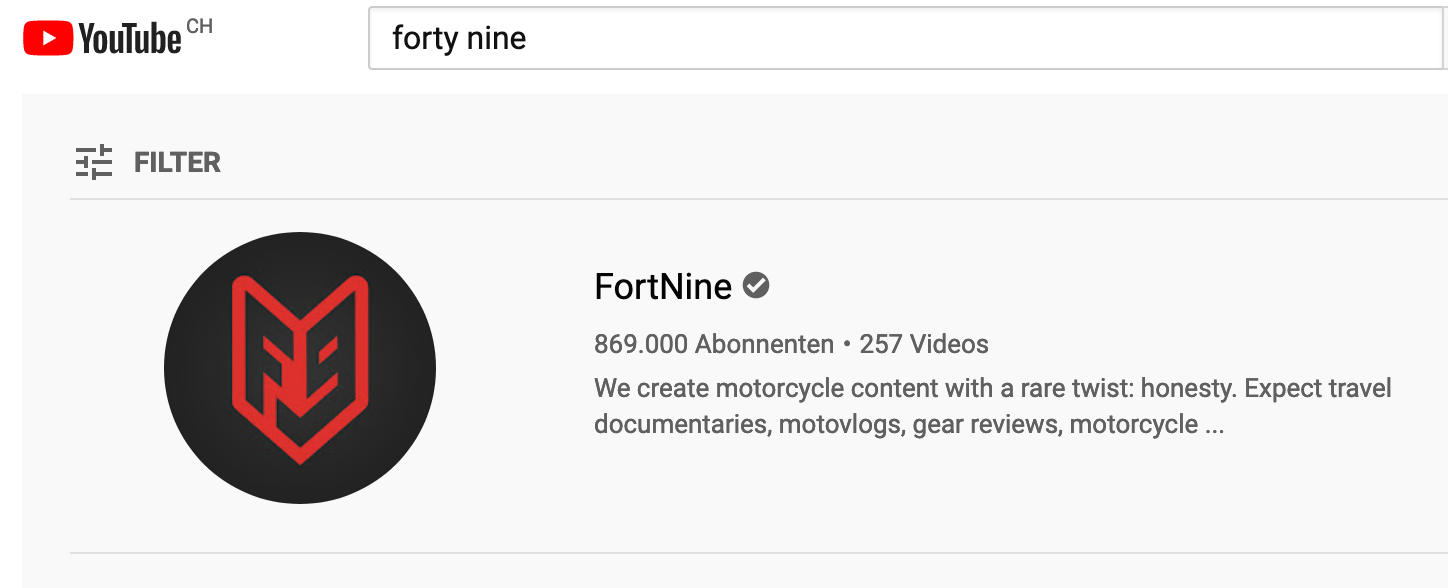Click the word "honesty" in channel description
Image resolution: width=1448 pixels, height=588 pixels.
(1189, 388)
